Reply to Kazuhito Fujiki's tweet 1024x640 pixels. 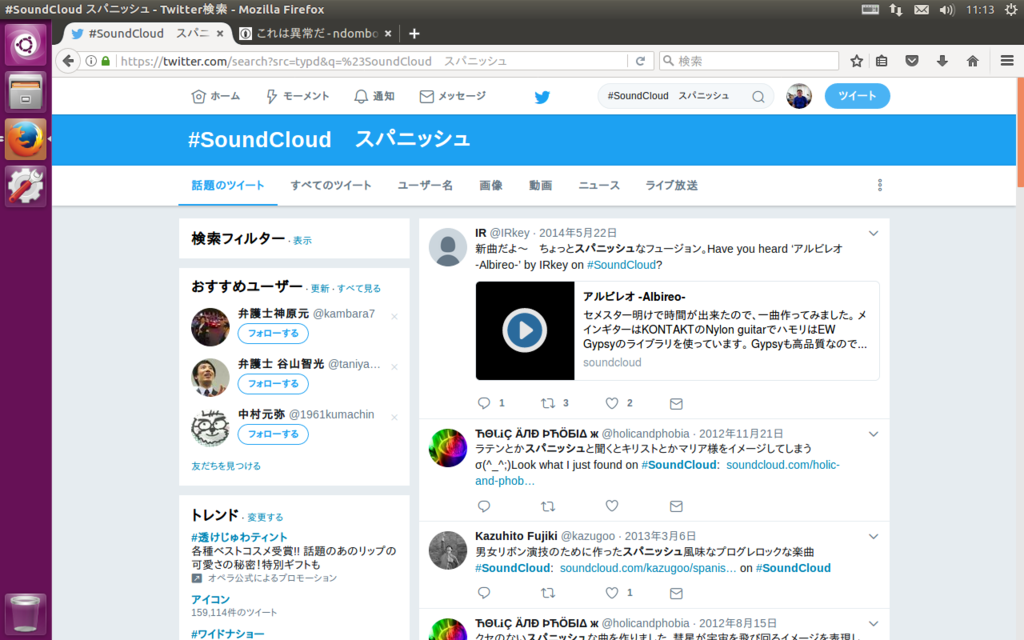click(484, 592)
